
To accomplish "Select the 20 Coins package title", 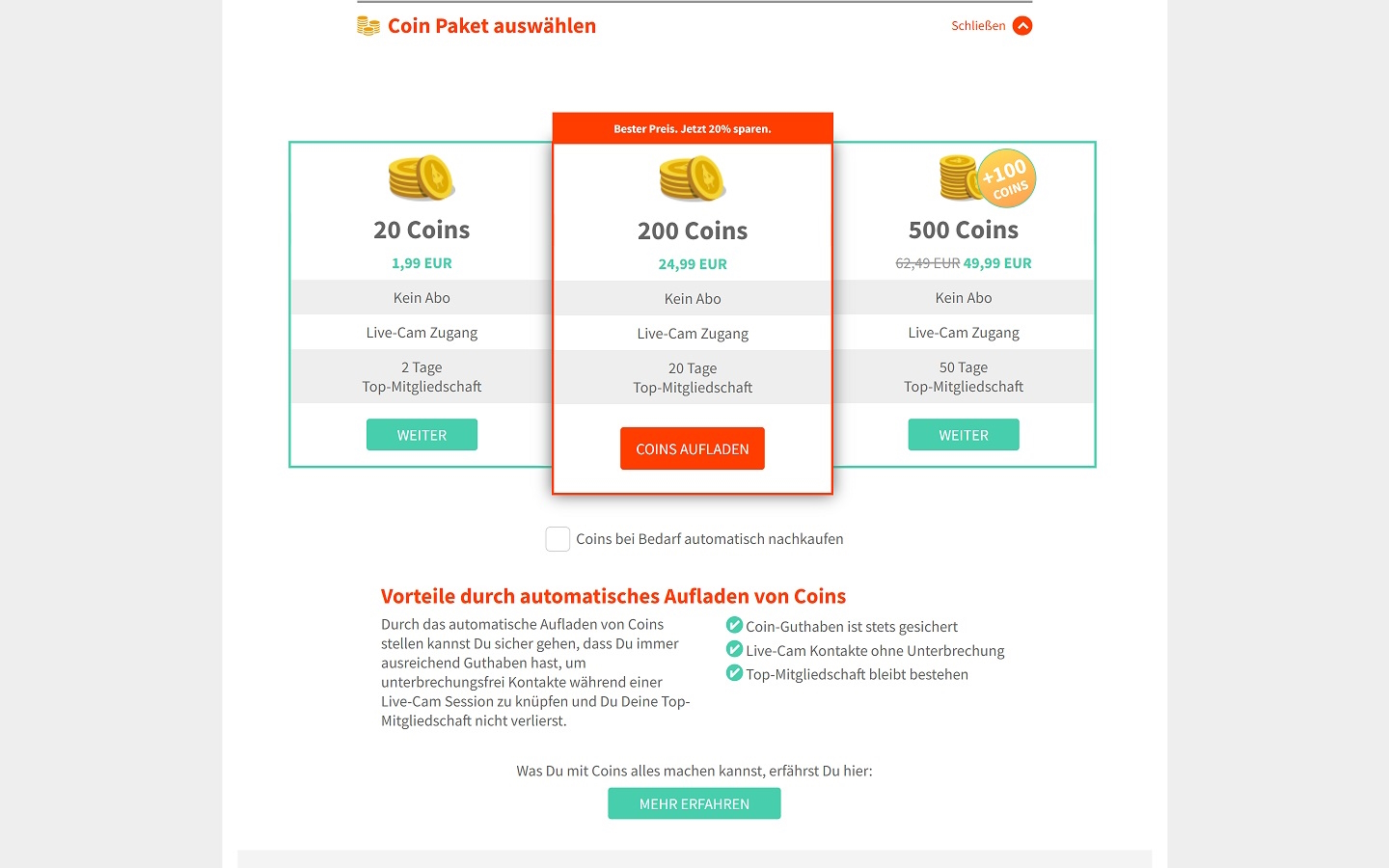I will [x=422, y=230].
